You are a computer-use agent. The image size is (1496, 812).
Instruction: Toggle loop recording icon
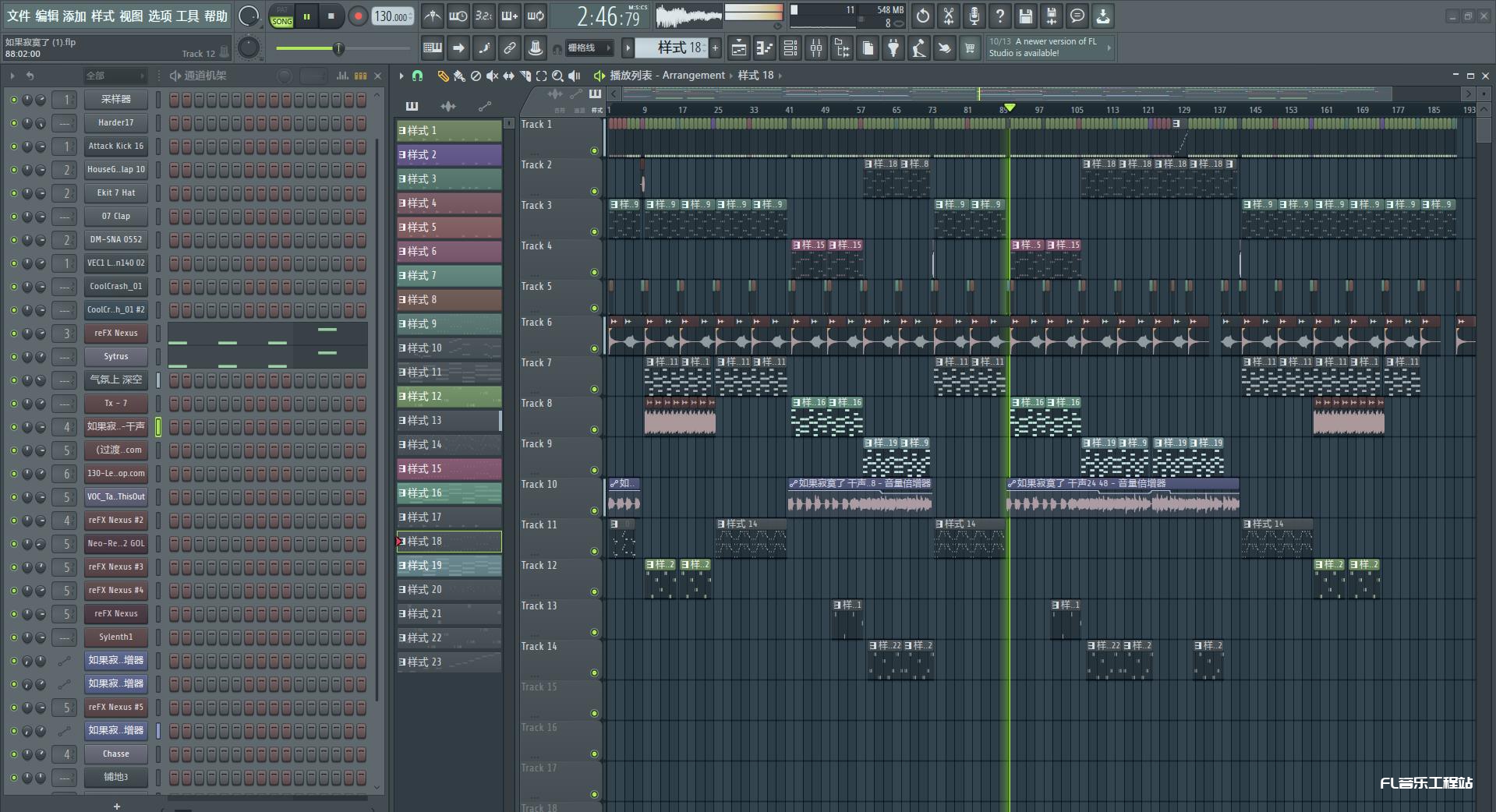536,16
